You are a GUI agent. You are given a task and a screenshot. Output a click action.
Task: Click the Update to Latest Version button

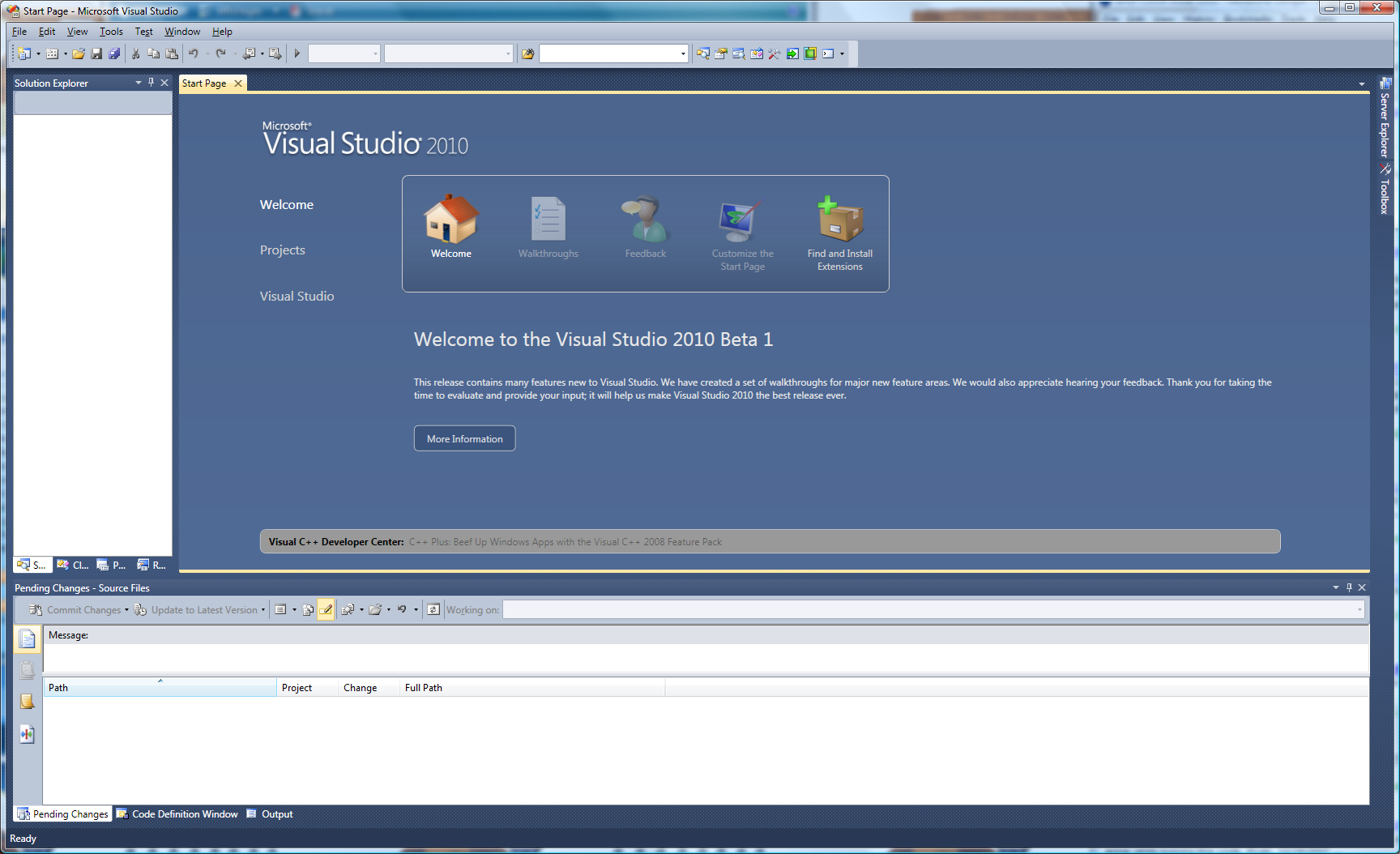pos(196,610)
